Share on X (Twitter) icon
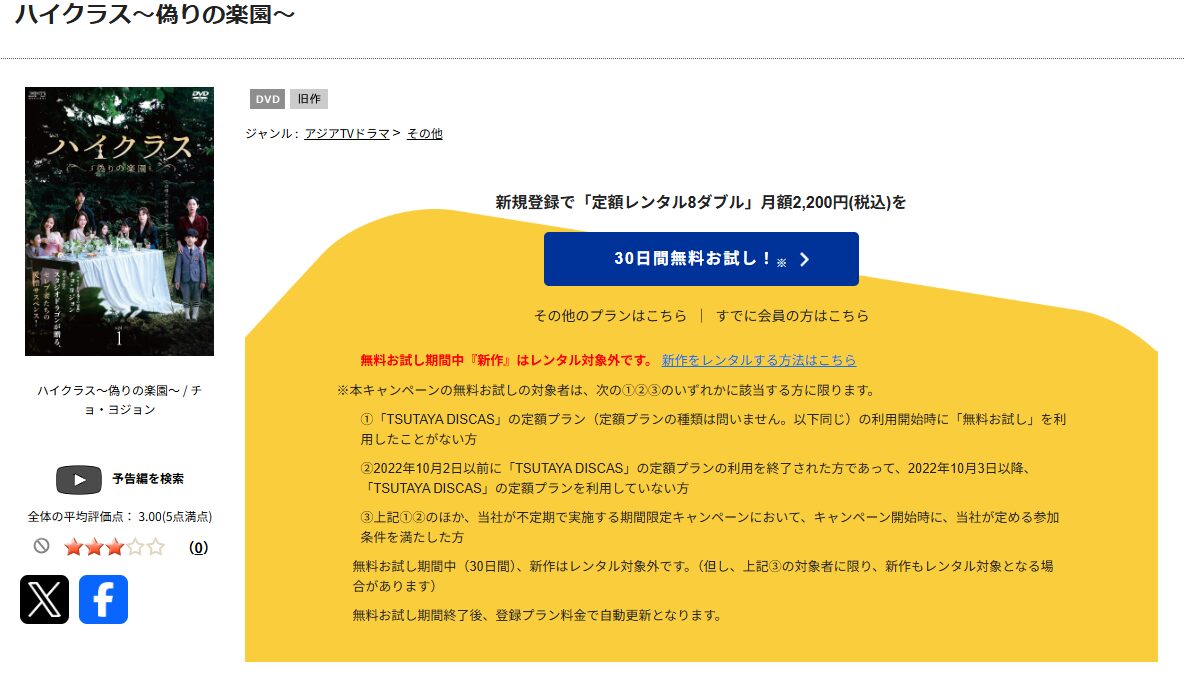The width and height of the screenshot is (1184, 685). (x=45, y=600)
